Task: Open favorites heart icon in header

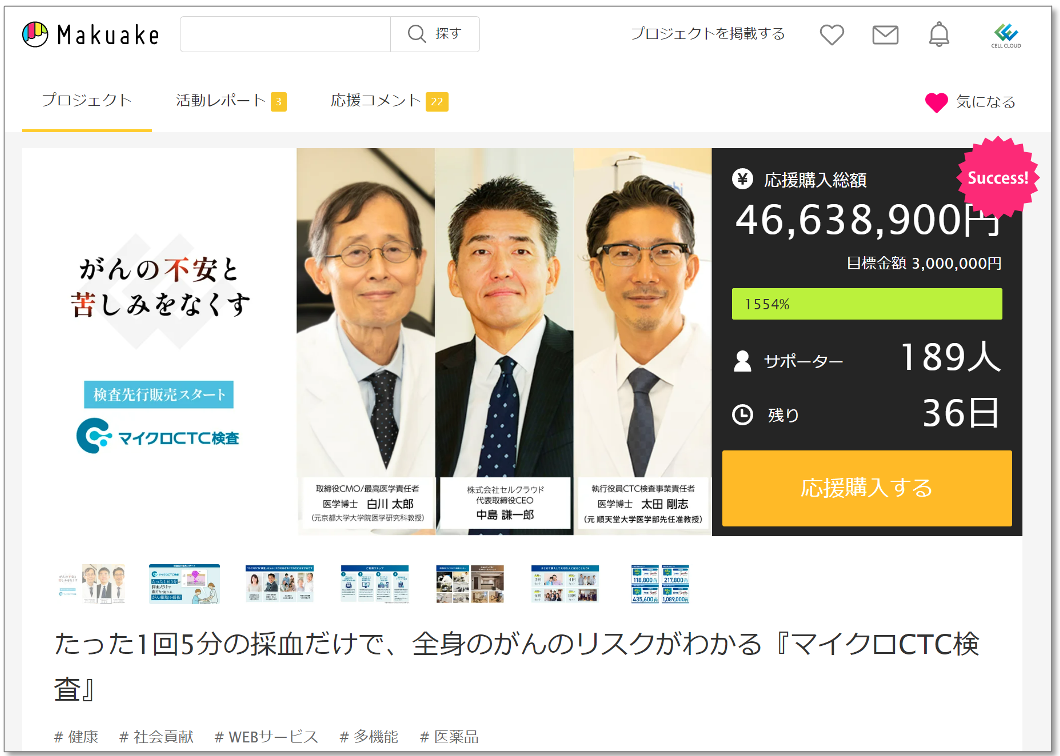Action: (x=832, y=35)
